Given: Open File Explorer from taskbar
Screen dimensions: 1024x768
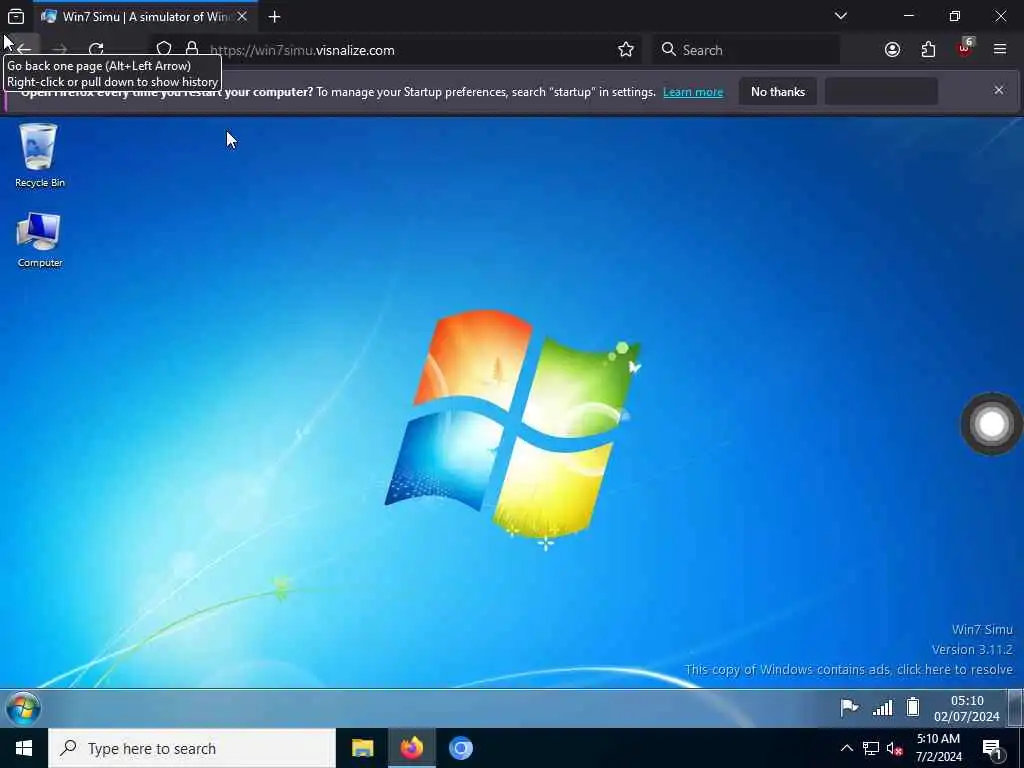Looking at the screenshot, I should pyautogui.click(x=362, y=748).
